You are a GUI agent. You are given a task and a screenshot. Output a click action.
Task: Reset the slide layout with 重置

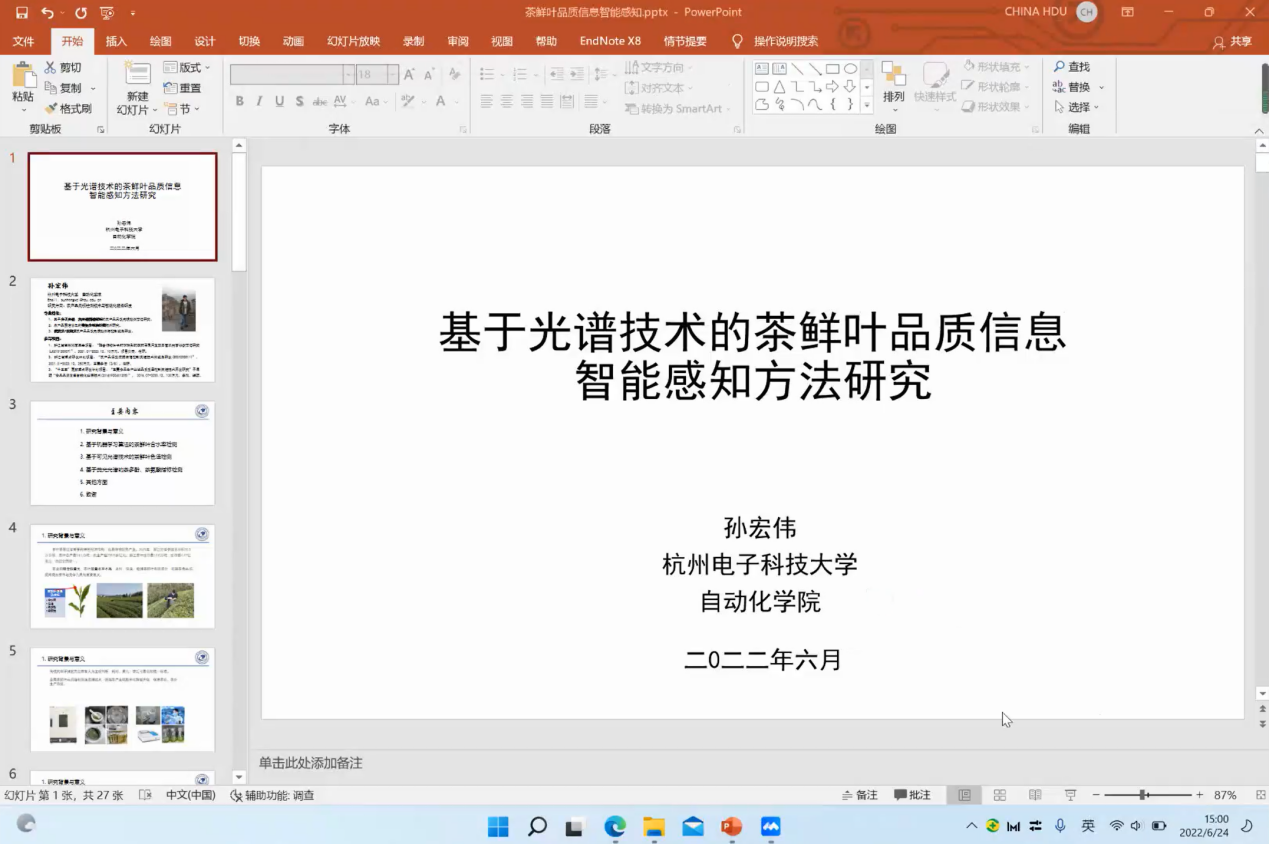(182, 88)
